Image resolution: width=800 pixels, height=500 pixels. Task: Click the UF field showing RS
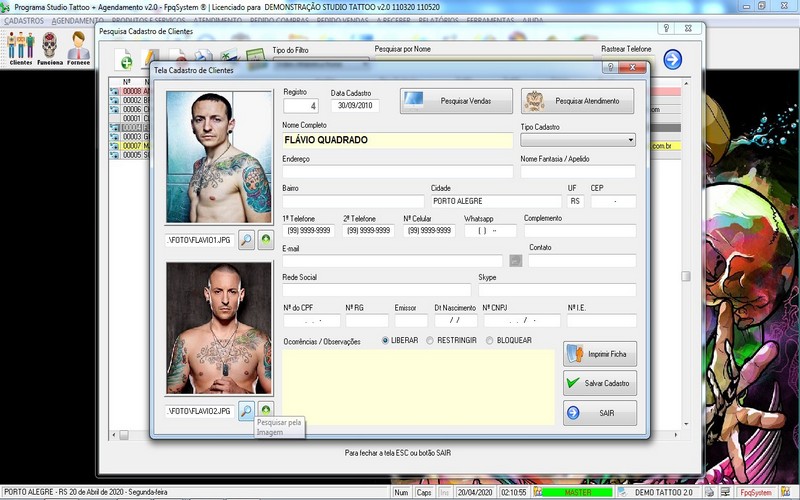[575, 201]
